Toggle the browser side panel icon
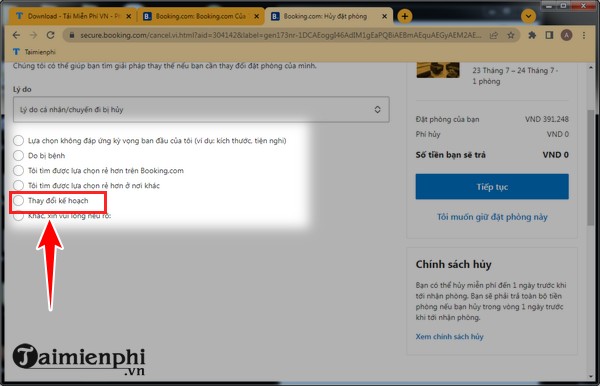This screenshot has width=600, height=386. [549, 35]
